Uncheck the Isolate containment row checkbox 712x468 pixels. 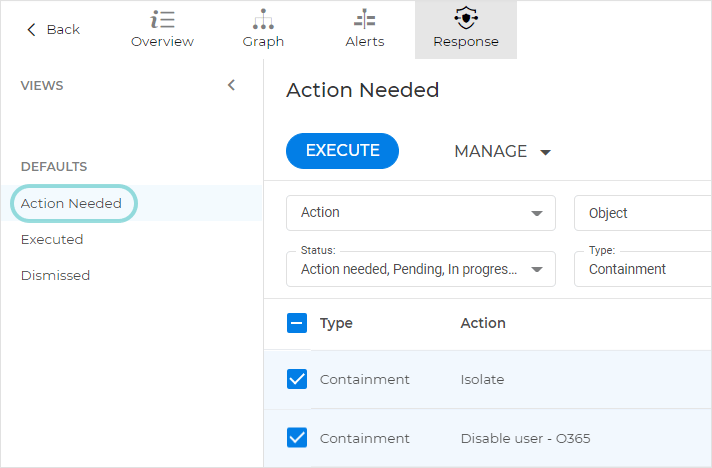[297, 379]
